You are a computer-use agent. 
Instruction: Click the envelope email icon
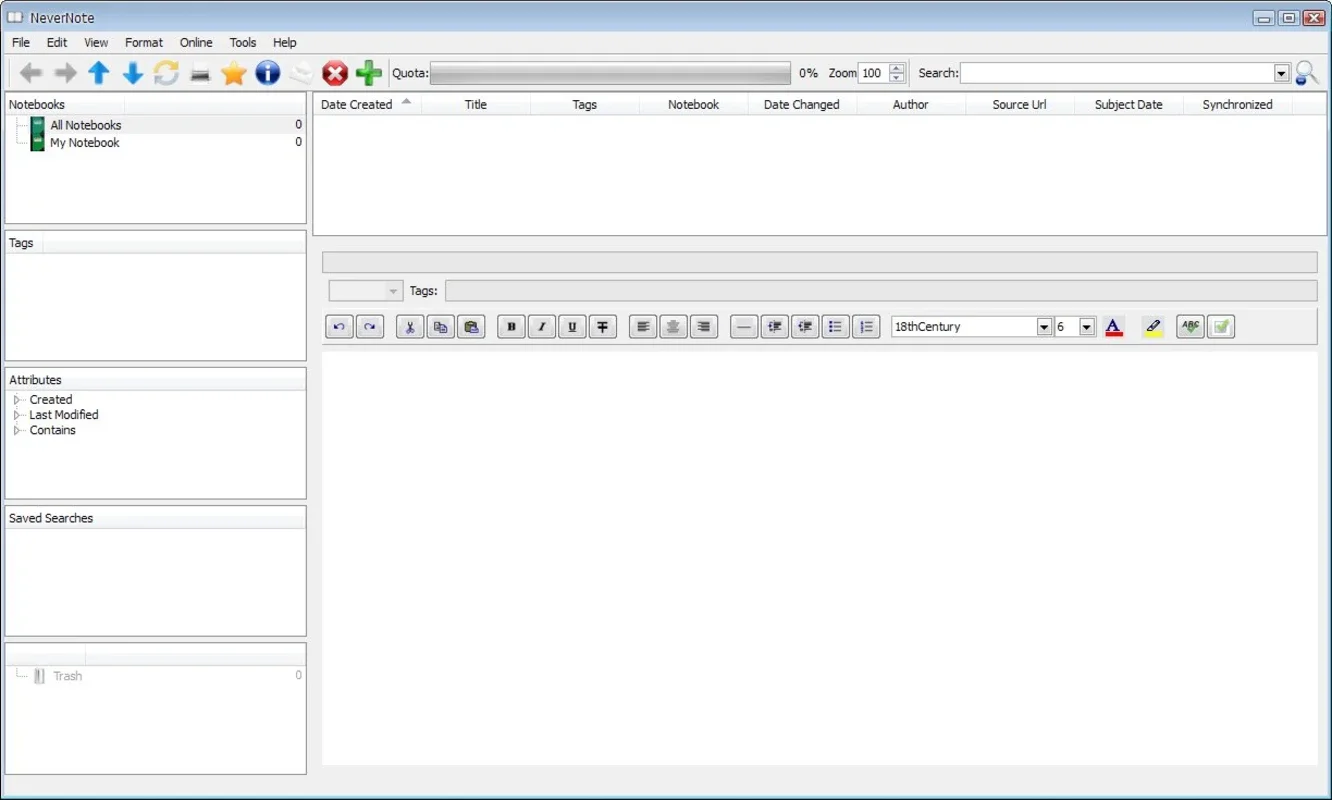(x=301, y=73)
